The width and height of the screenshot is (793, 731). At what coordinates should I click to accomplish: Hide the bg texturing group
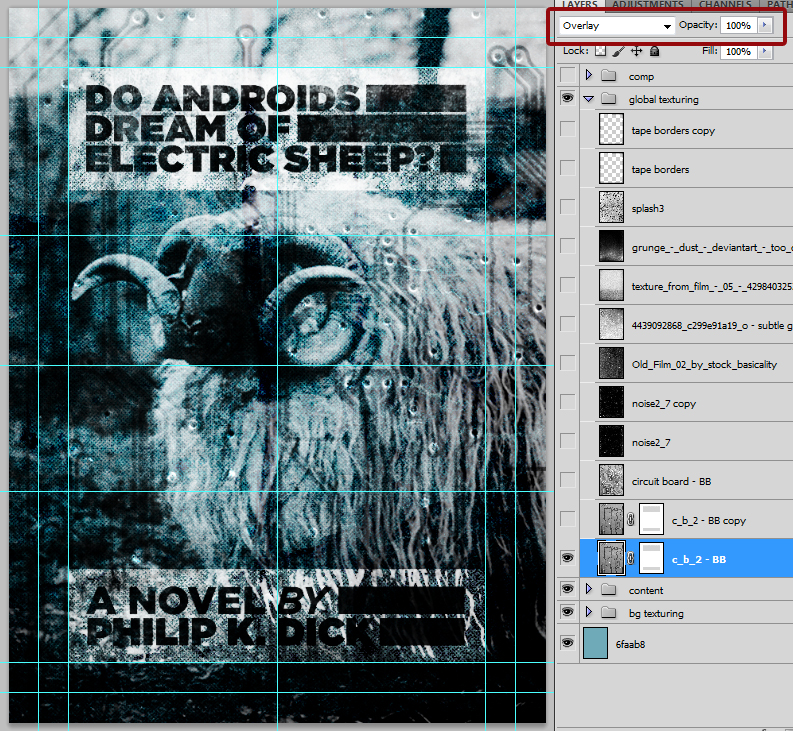point(567,612)
